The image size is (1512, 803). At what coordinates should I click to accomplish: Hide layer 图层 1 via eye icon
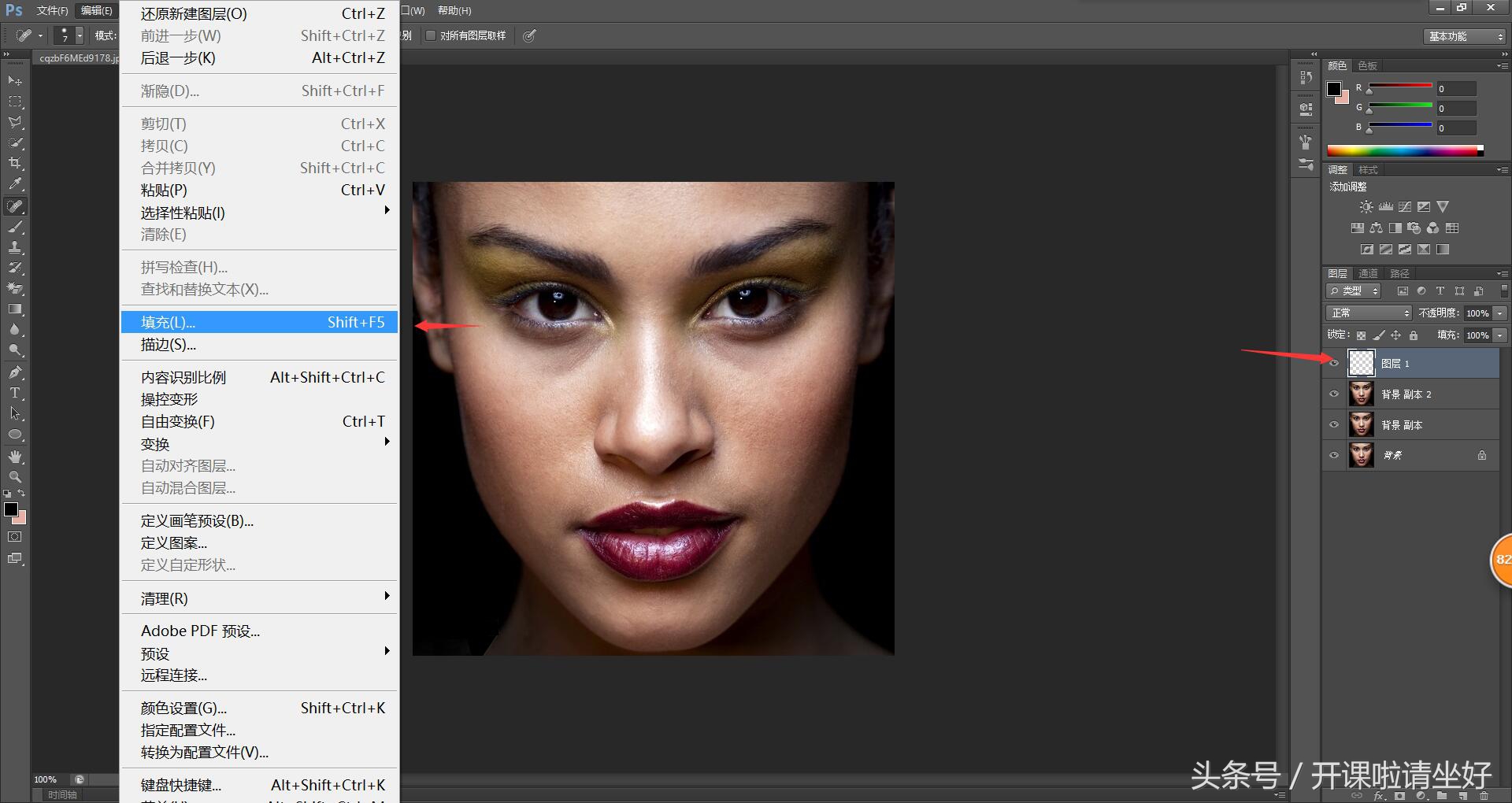click(x=1334, y=363)
